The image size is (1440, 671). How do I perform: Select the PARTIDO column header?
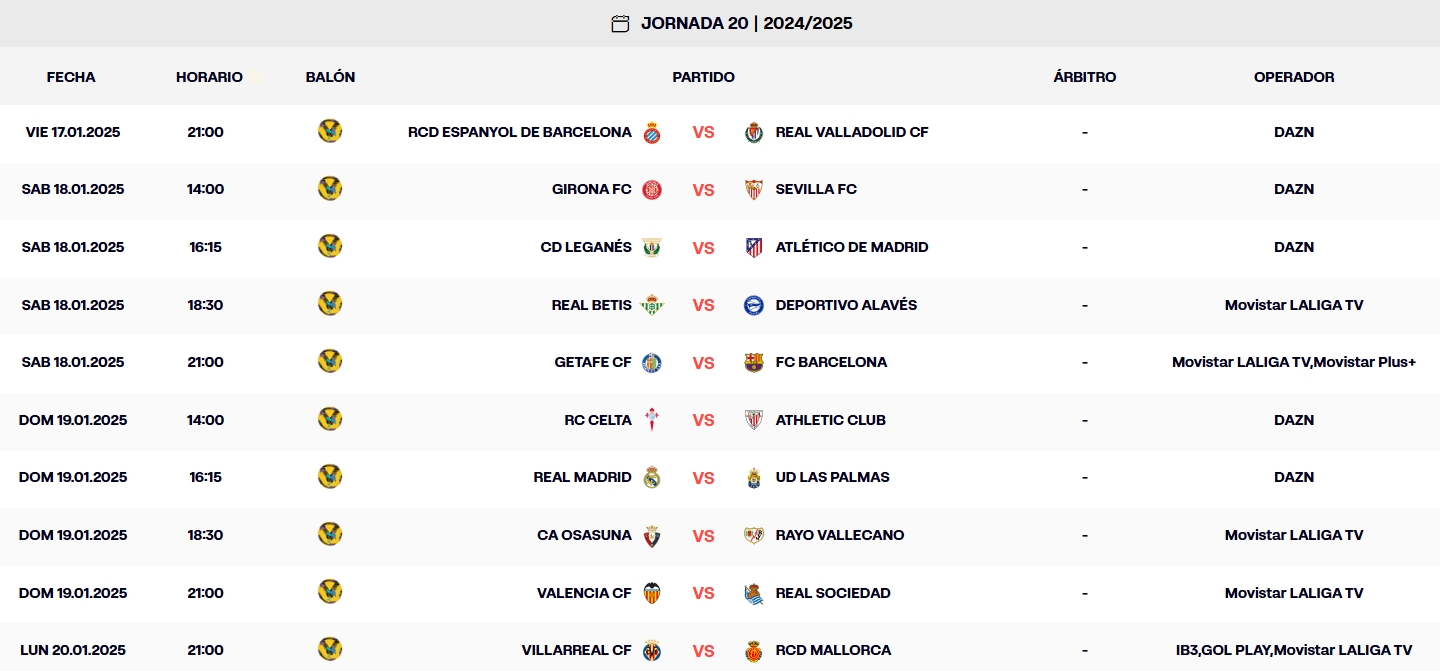click(x=703, y=76)
